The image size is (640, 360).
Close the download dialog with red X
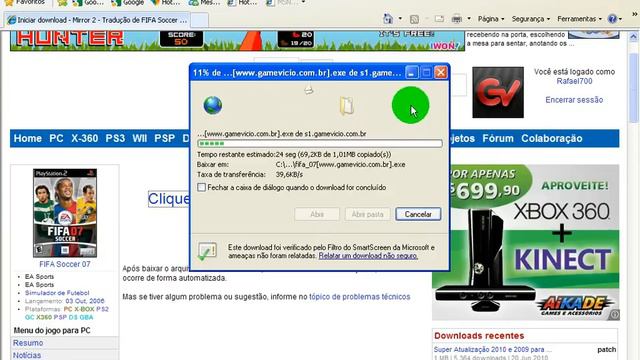pyautogui.click(x=440, y=73)
